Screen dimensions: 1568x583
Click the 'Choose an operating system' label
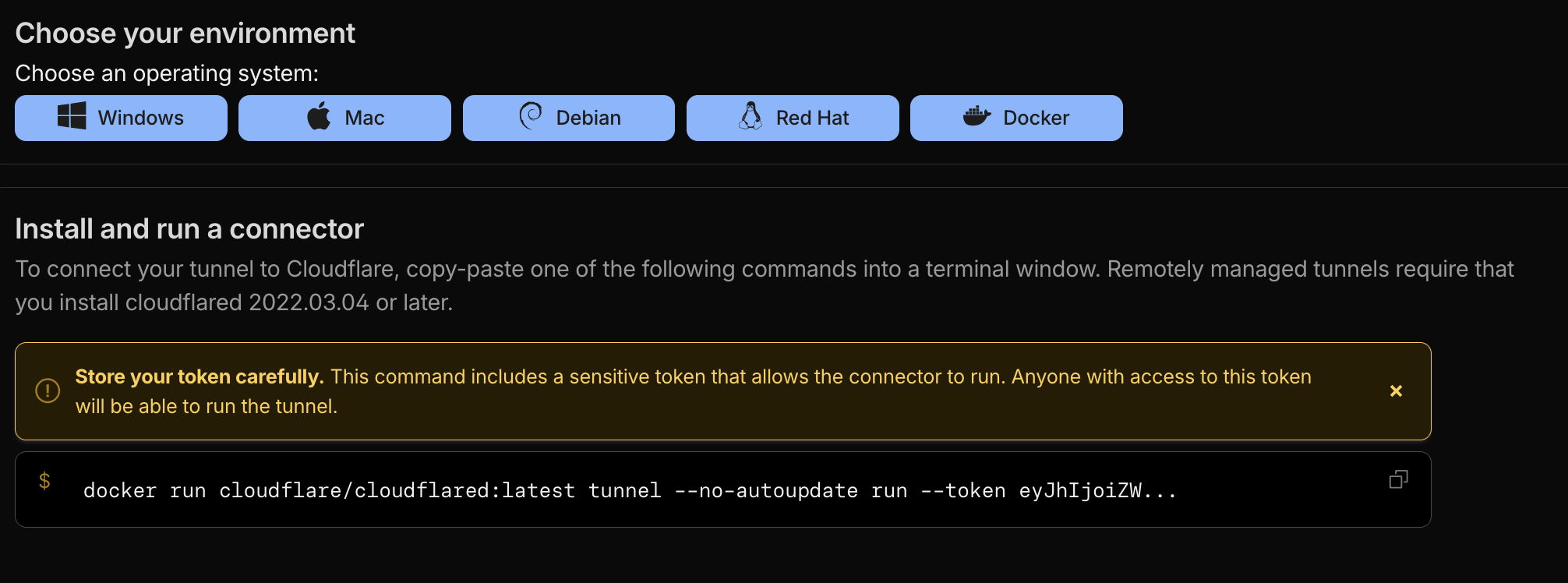point(167,73)
